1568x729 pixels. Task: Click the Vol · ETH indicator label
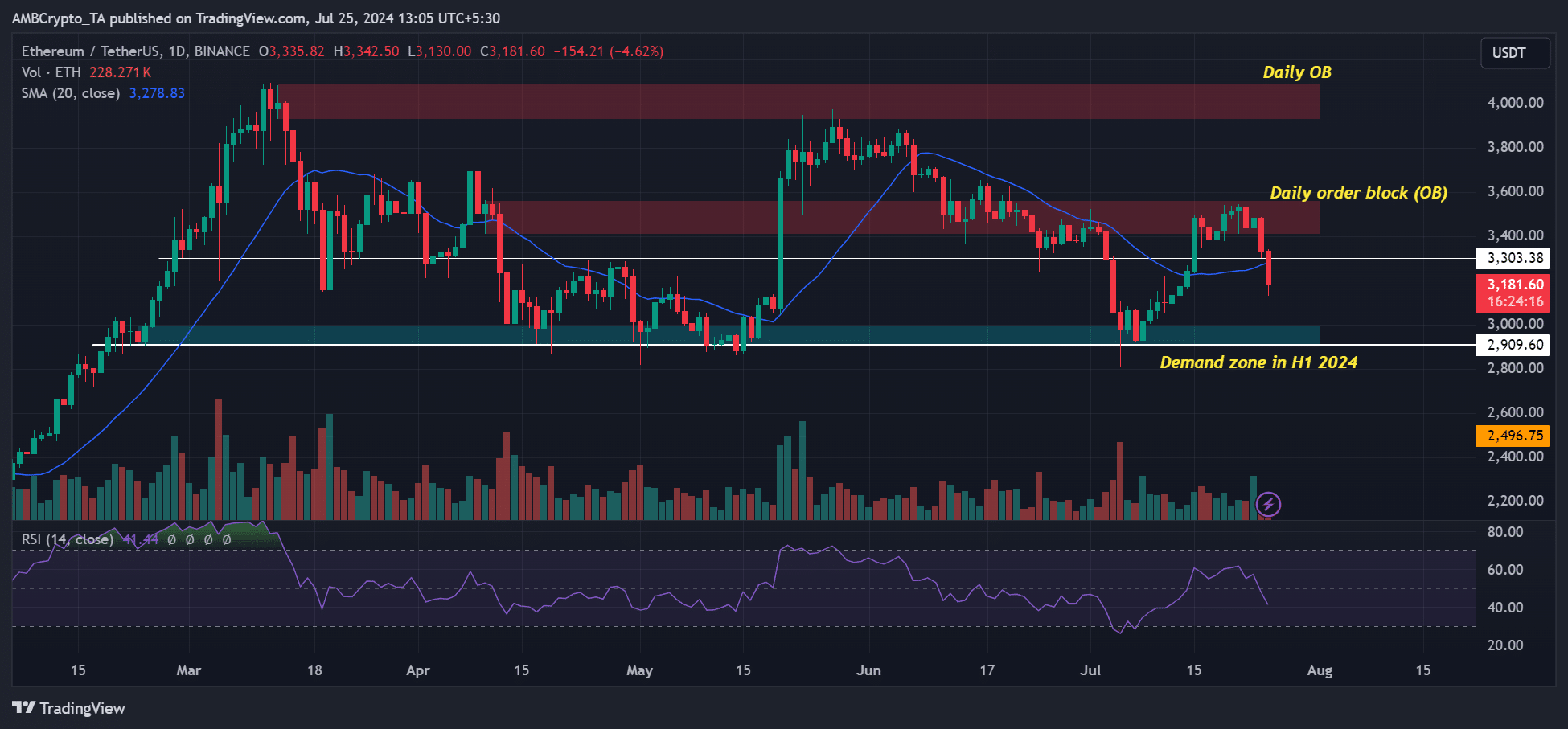[51, 72]
